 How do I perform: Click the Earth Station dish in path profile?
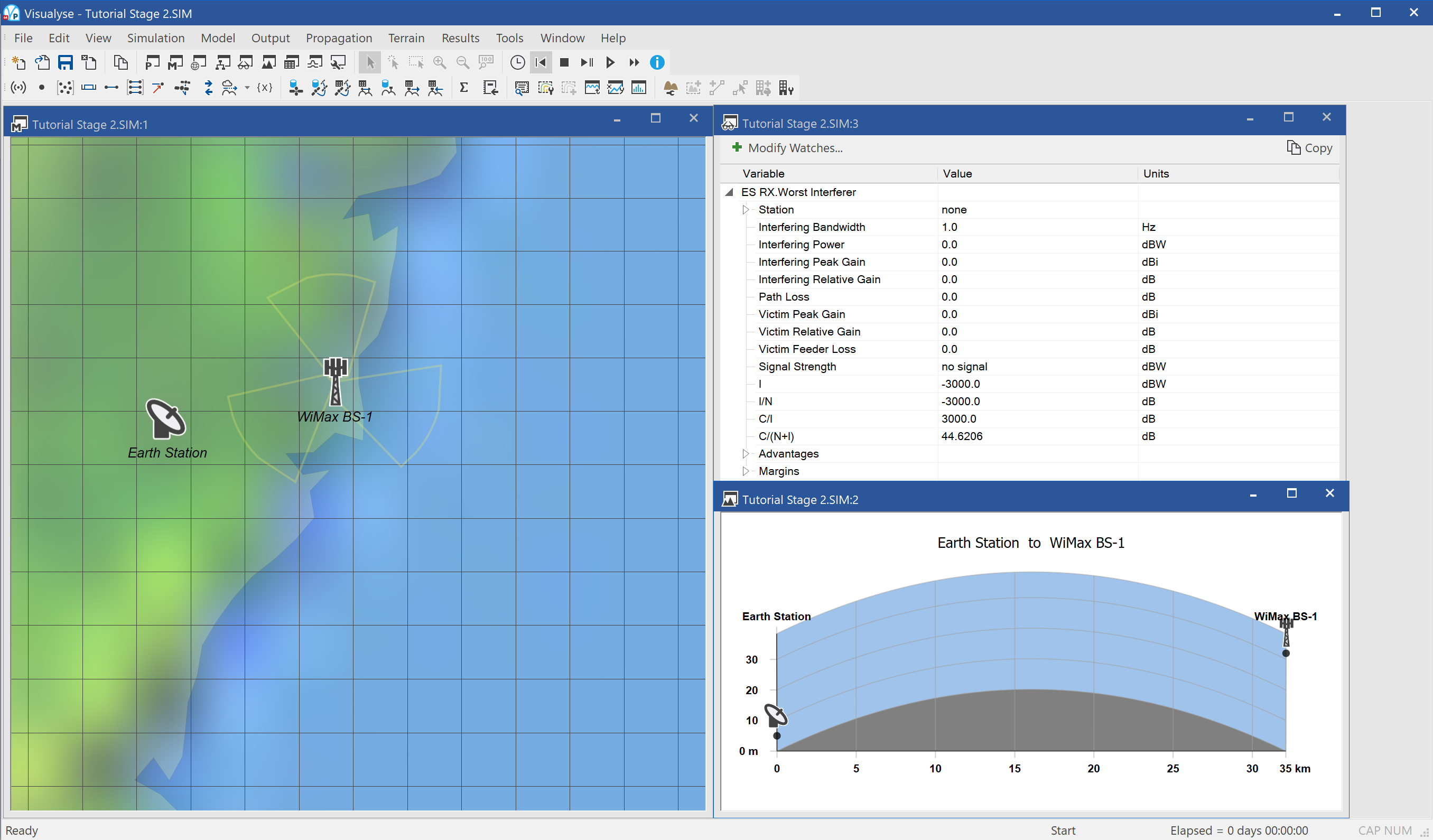(776, 715)
